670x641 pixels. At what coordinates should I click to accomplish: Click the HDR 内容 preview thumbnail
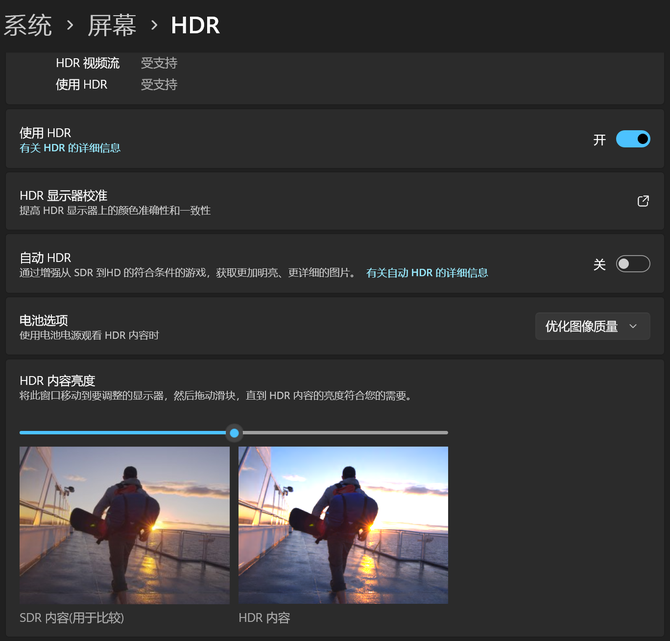coord(343,525)
